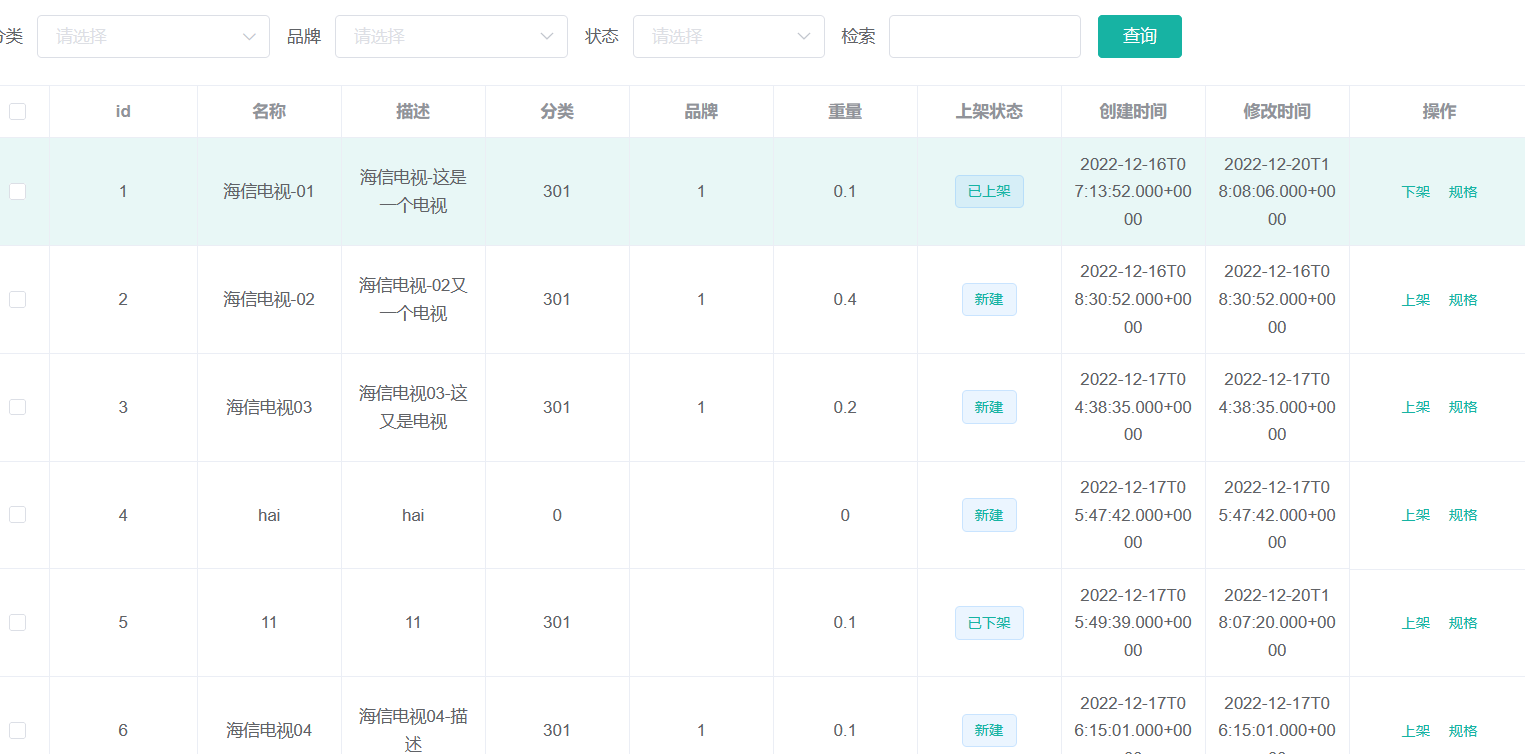Screen dimensions: 1525x754
Task: Click 上架 for 海信电视-02
Action: [x=1416, y=300]
